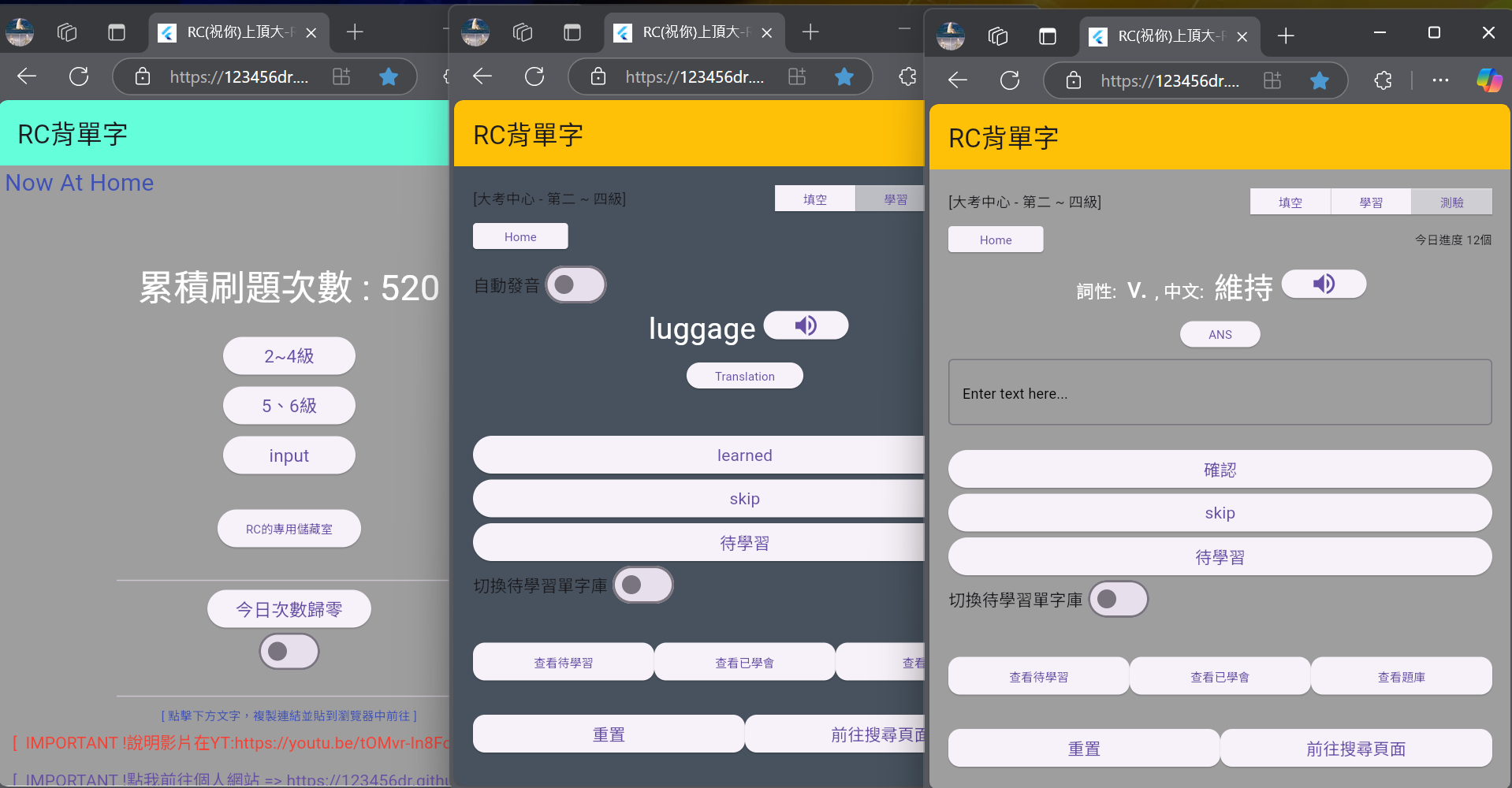
Task: Open extensions puzzle icon in right browser
Action: 1383,80
